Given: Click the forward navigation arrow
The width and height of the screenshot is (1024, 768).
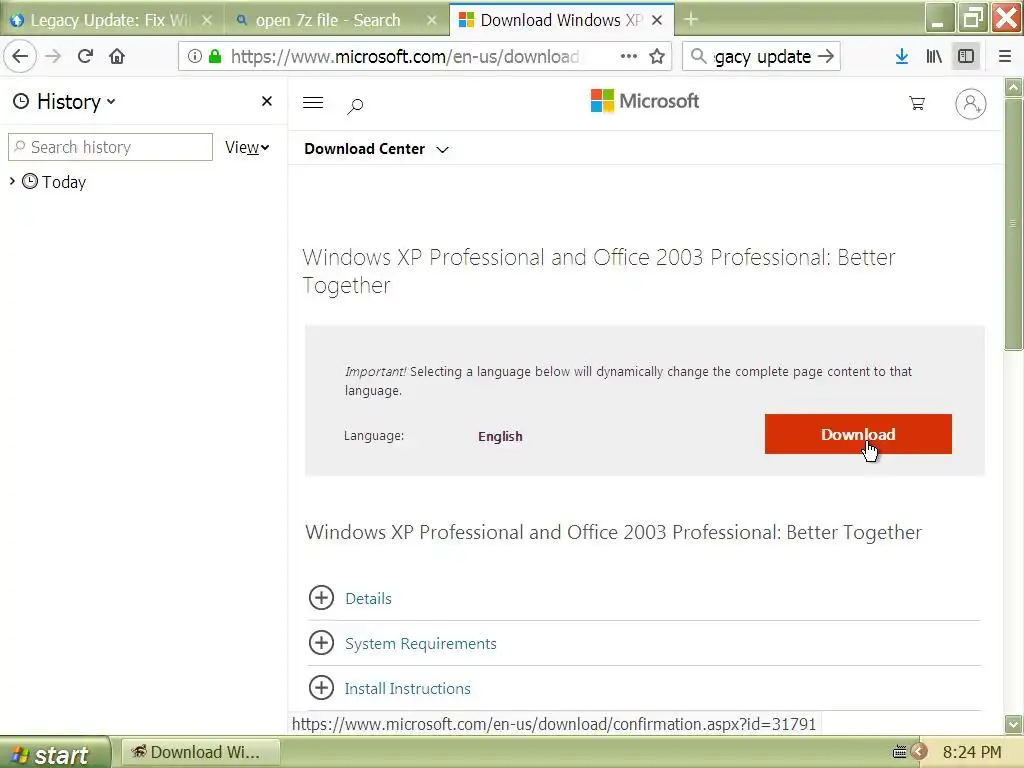Looking at the screenshot, I should 53,56.
